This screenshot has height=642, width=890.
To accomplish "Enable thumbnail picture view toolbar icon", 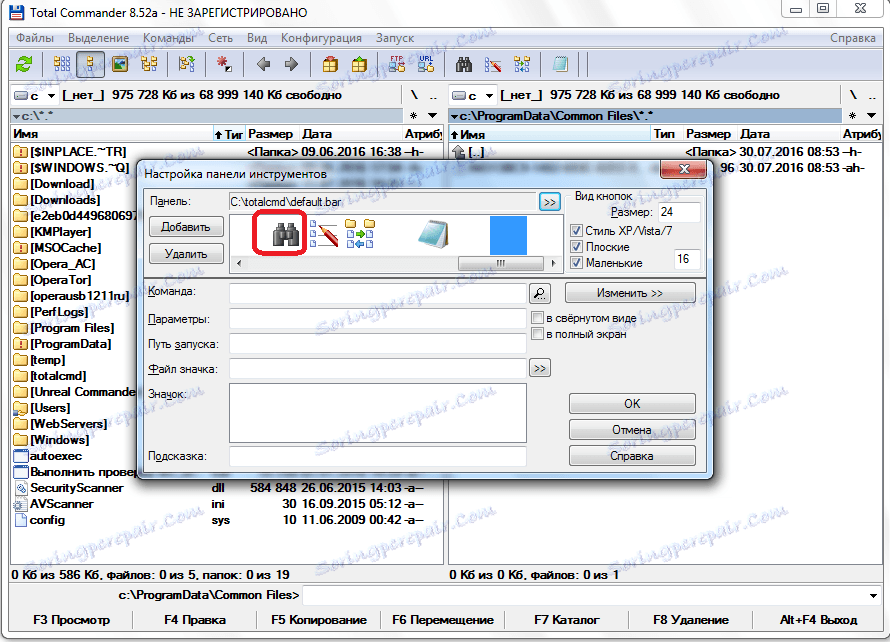I will (120, 64).
